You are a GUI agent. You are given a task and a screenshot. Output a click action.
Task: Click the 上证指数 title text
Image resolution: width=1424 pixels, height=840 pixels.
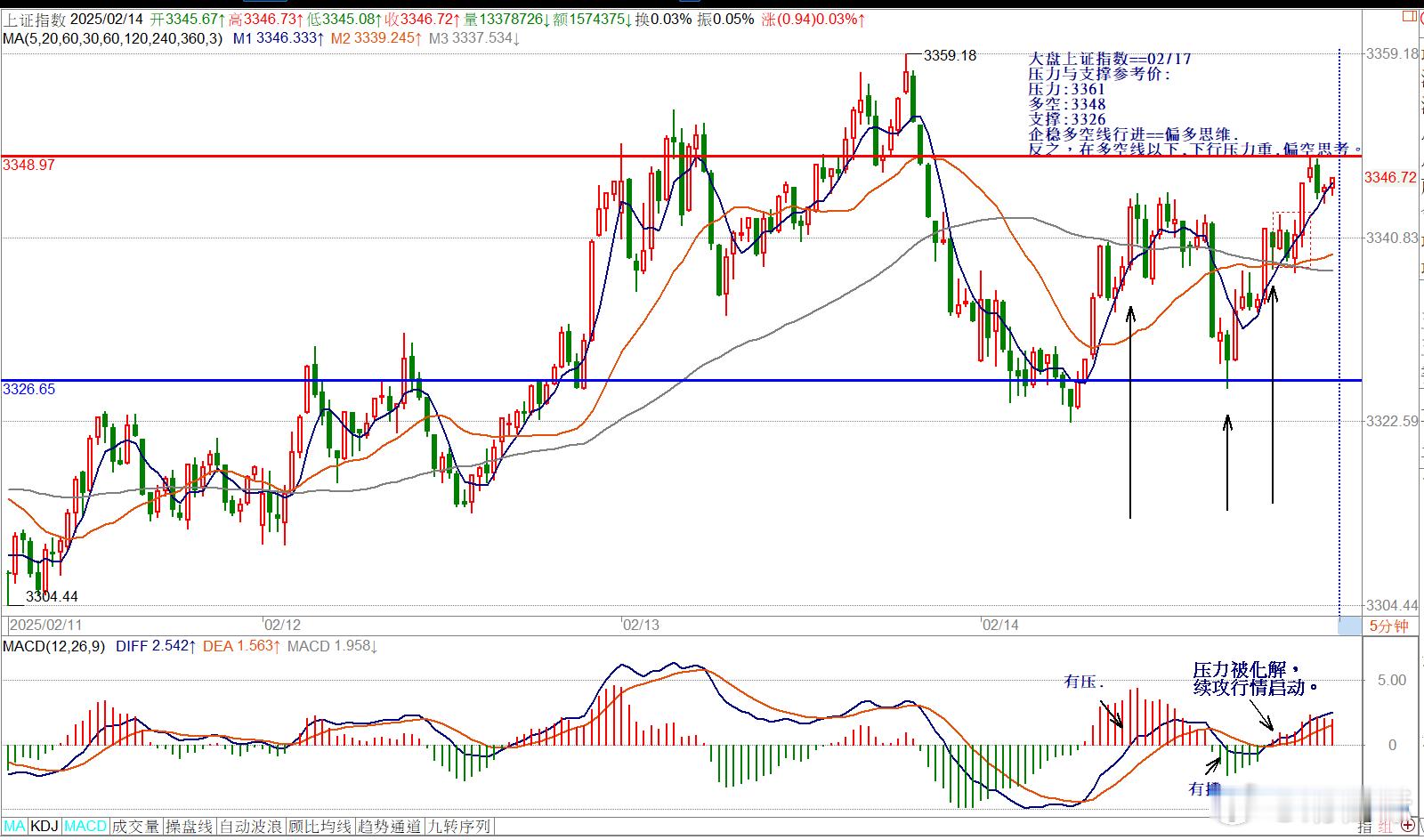tap(34, 19)
